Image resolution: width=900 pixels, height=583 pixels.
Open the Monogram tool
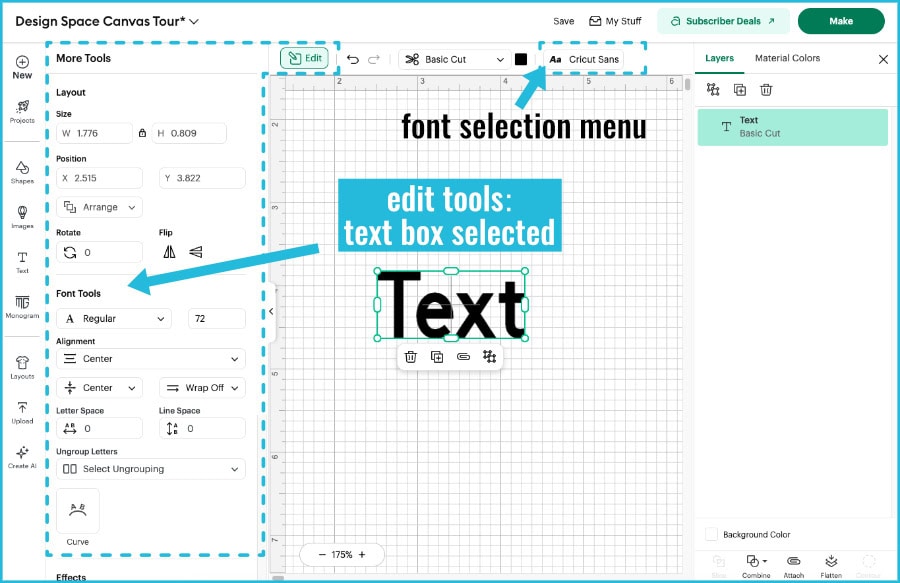pyautogui.click(x=22, y=307)
